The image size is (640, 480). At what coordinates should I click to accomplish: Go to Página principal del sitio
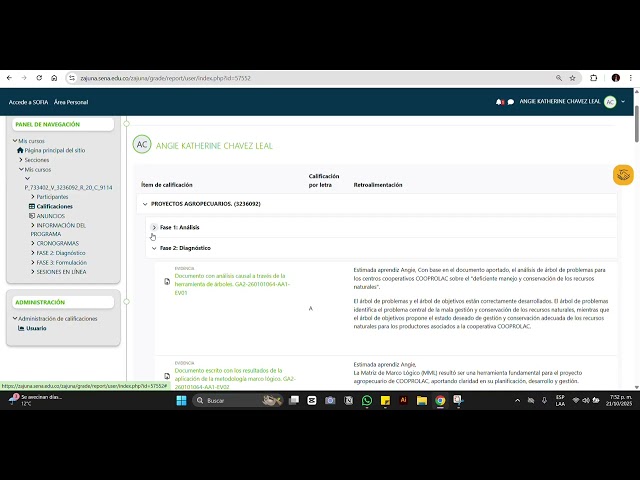click(x=55, y=150)
